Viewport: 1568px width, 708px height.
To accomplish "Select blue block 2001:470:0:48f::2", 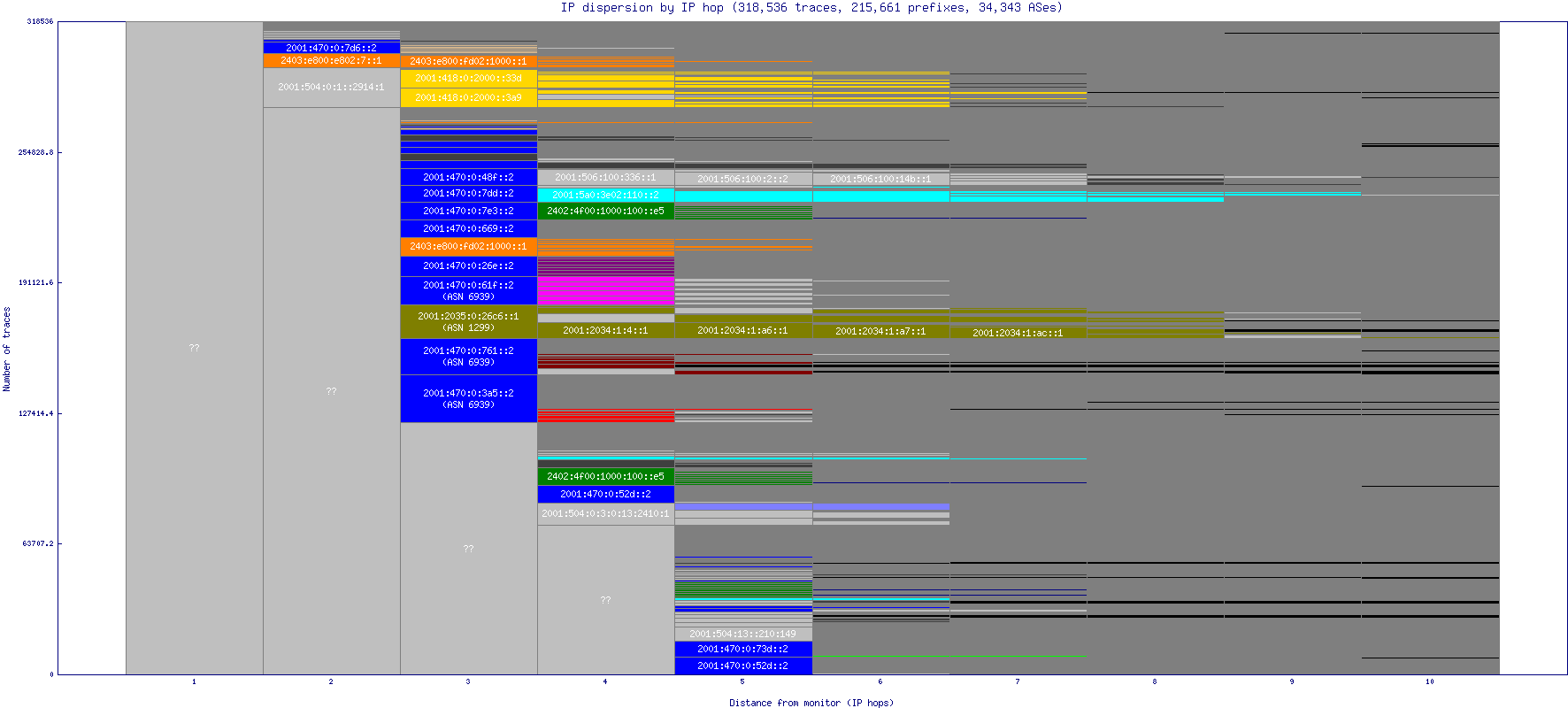I will tap(468, 177).
